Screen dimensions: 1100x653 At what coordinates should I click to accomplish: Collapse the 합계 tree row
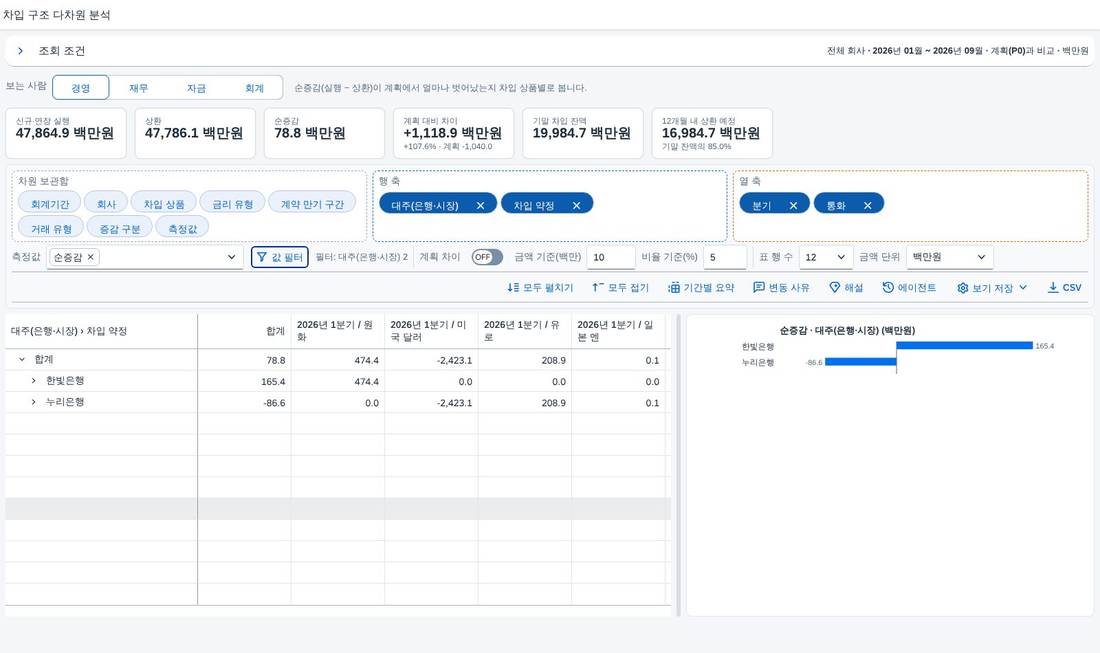22,359
